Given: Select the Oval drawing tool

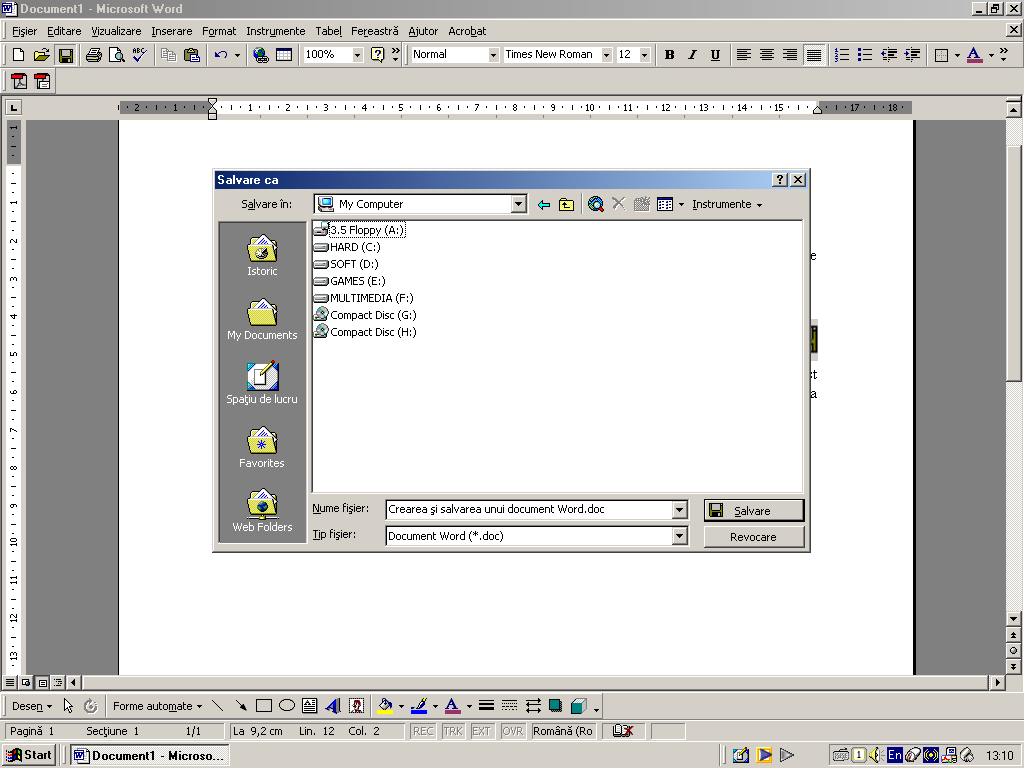Looking at the screenshot, I should 287,706.
